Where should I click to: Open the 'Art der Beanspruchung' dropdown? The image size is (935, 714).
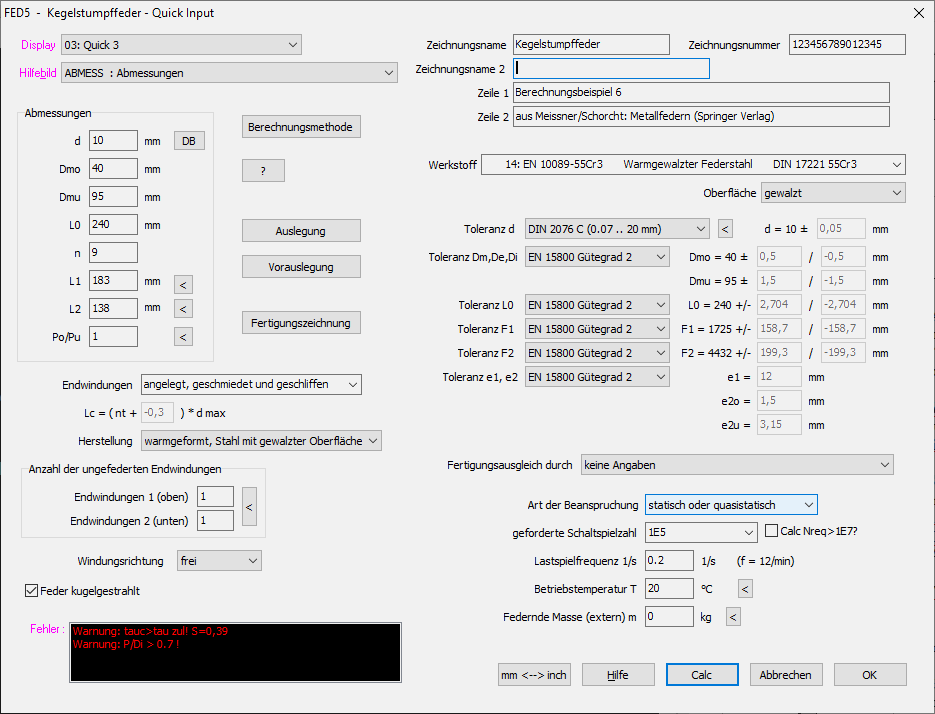(731, 505)
